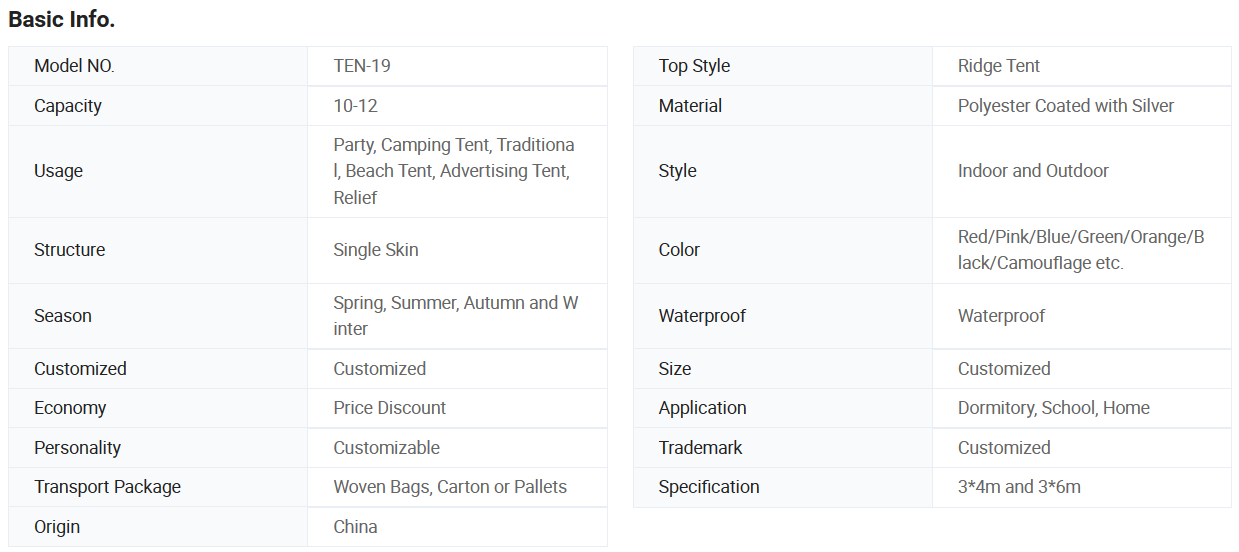This screenshot has height=552, width=1239.
Task: Click the Indoor and Outdoor style value
Action: pos(1033,171)
